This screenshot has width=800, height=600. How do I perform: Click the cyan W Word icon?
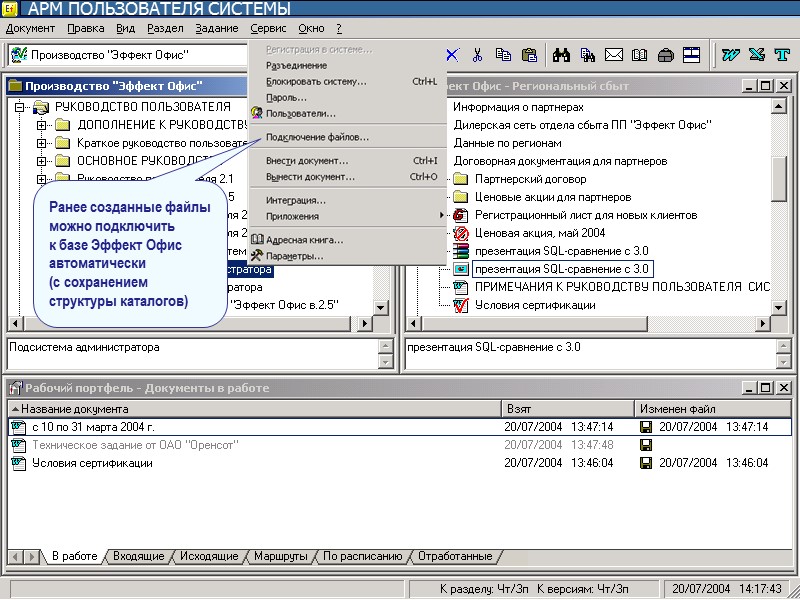point(731,55)
